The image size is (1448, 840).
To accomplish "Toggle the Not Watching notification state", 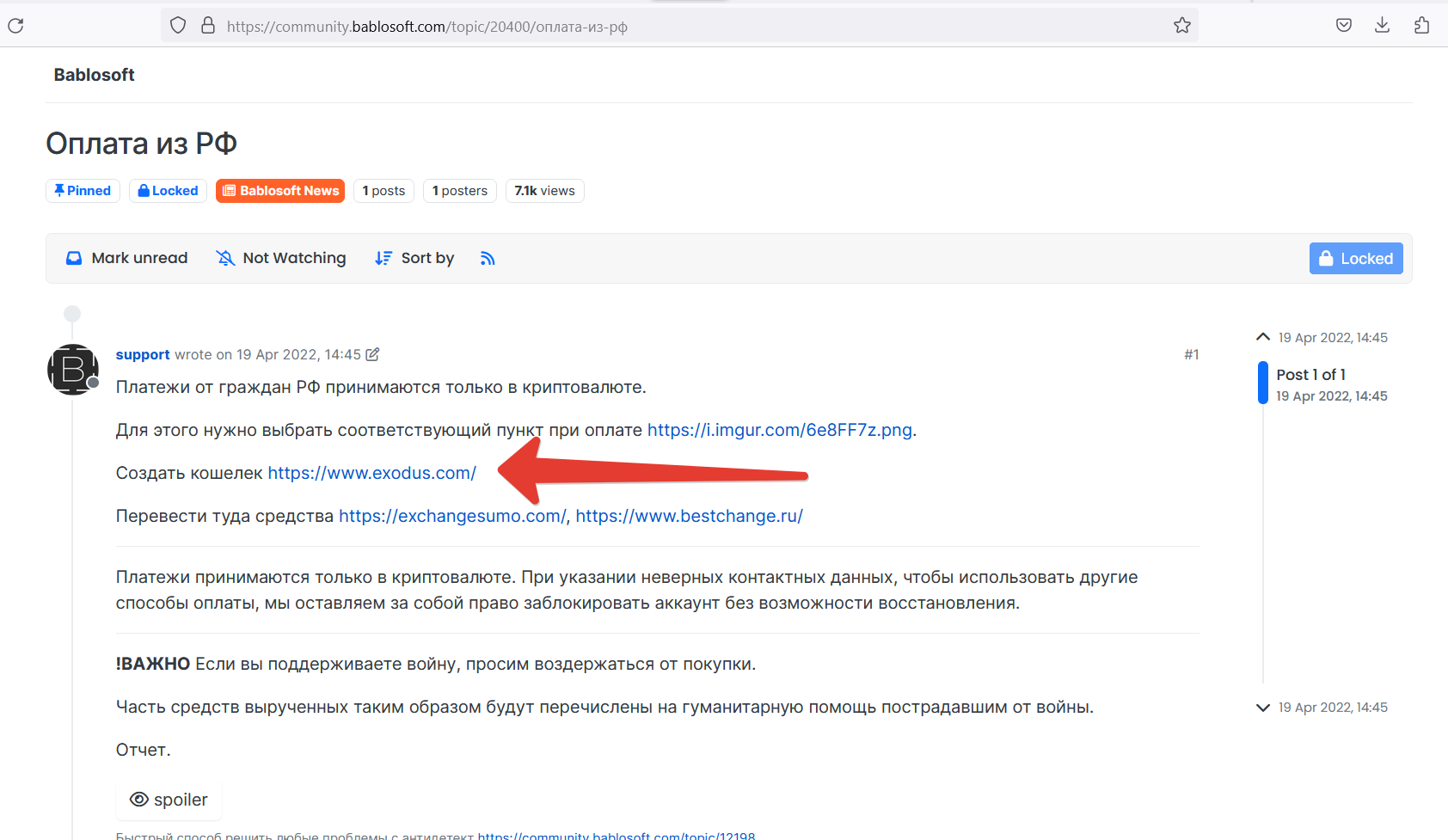I will [x=281, y=258].
